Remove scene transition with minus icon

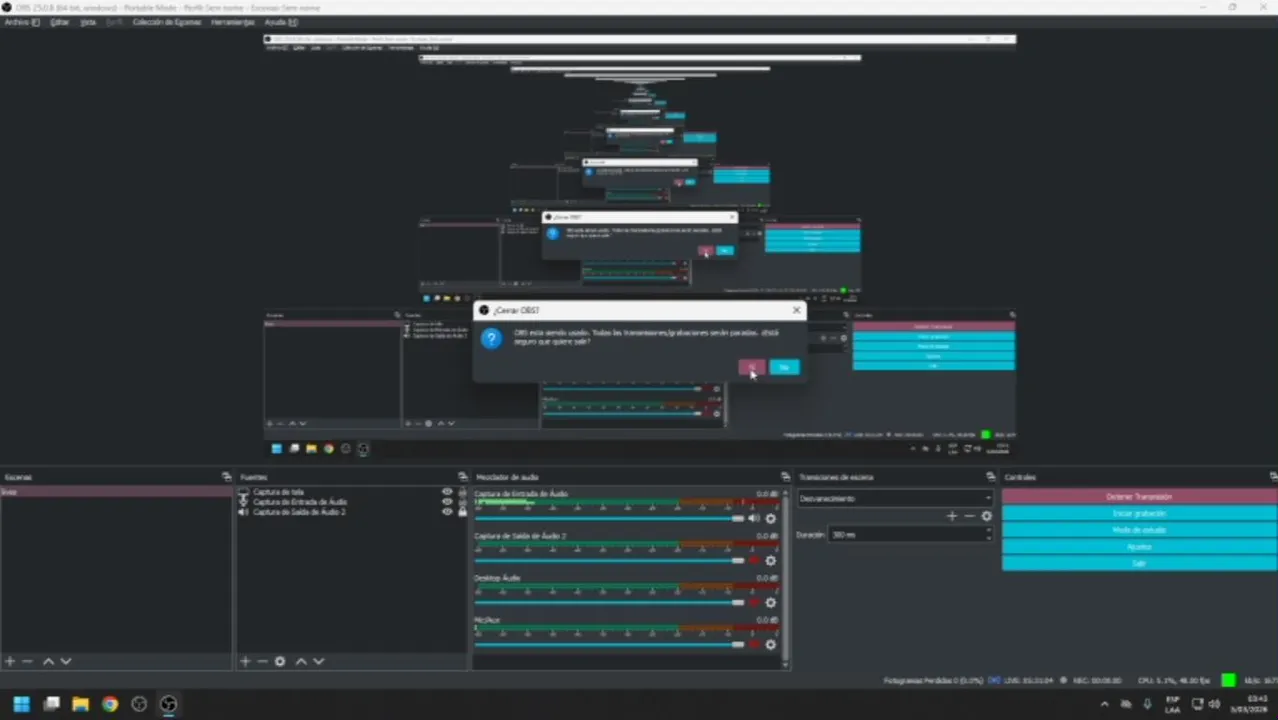point(969,516)
